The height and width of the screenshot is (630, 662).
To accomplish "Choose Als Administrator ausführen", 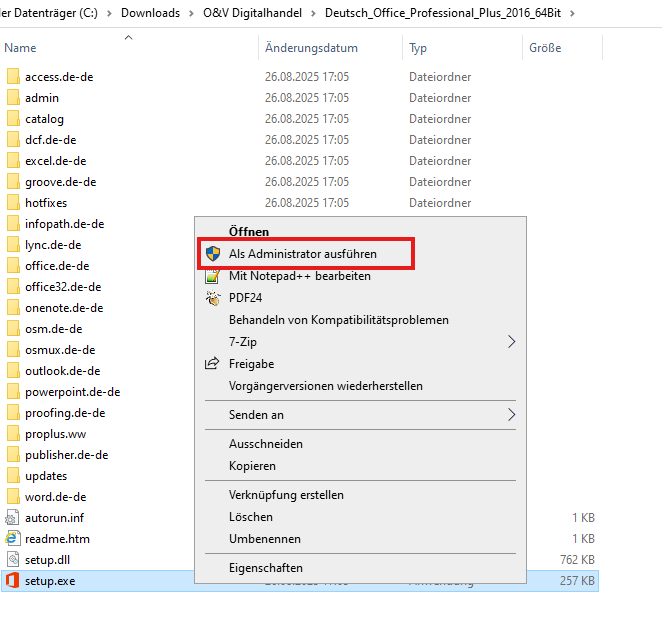I will [302, 254].
